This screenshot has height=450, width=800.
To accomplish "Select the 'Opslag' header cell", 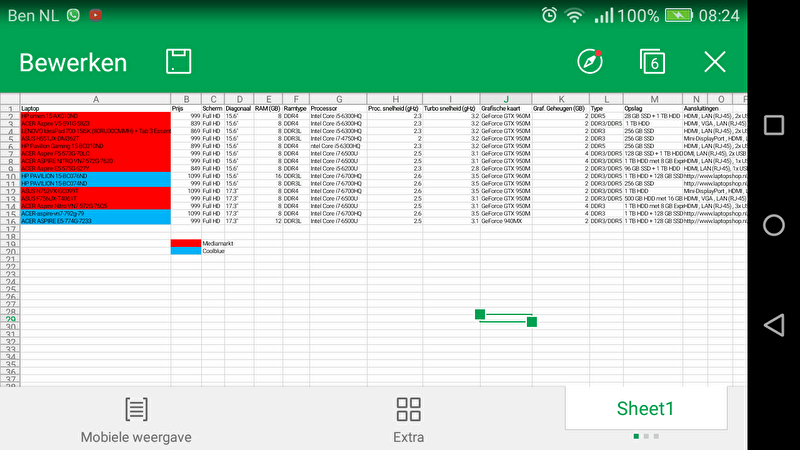I will click(x=653, y=108).
